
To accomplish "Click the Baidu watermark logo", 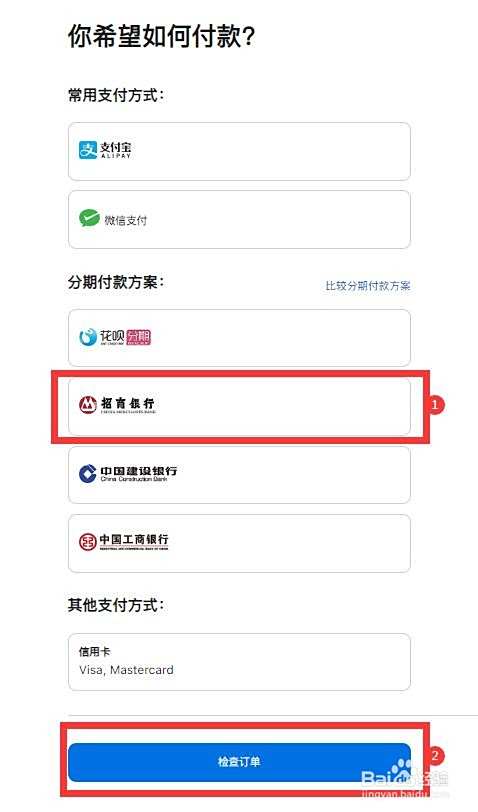I will point(404,777).
